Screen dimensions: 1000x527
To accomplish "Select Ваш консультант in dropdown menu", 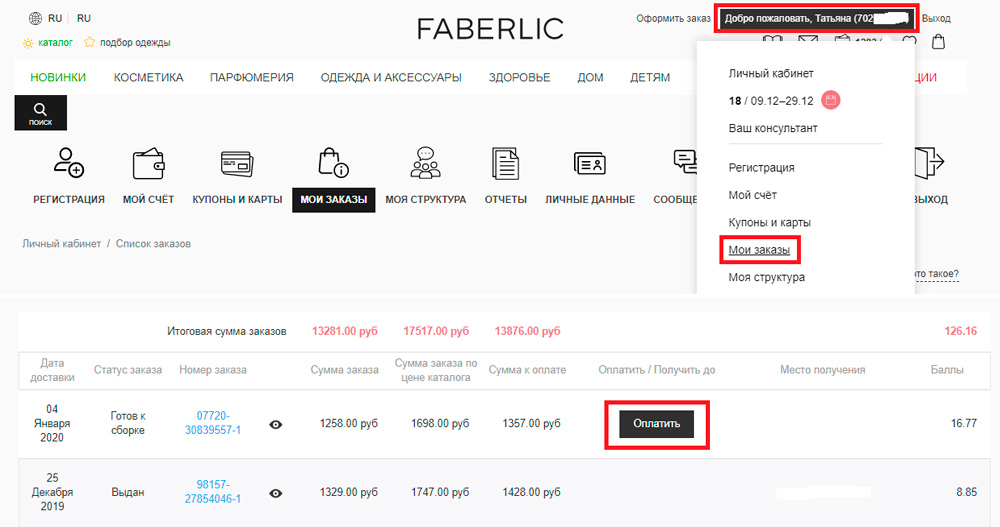I will (x=773, y=128).
